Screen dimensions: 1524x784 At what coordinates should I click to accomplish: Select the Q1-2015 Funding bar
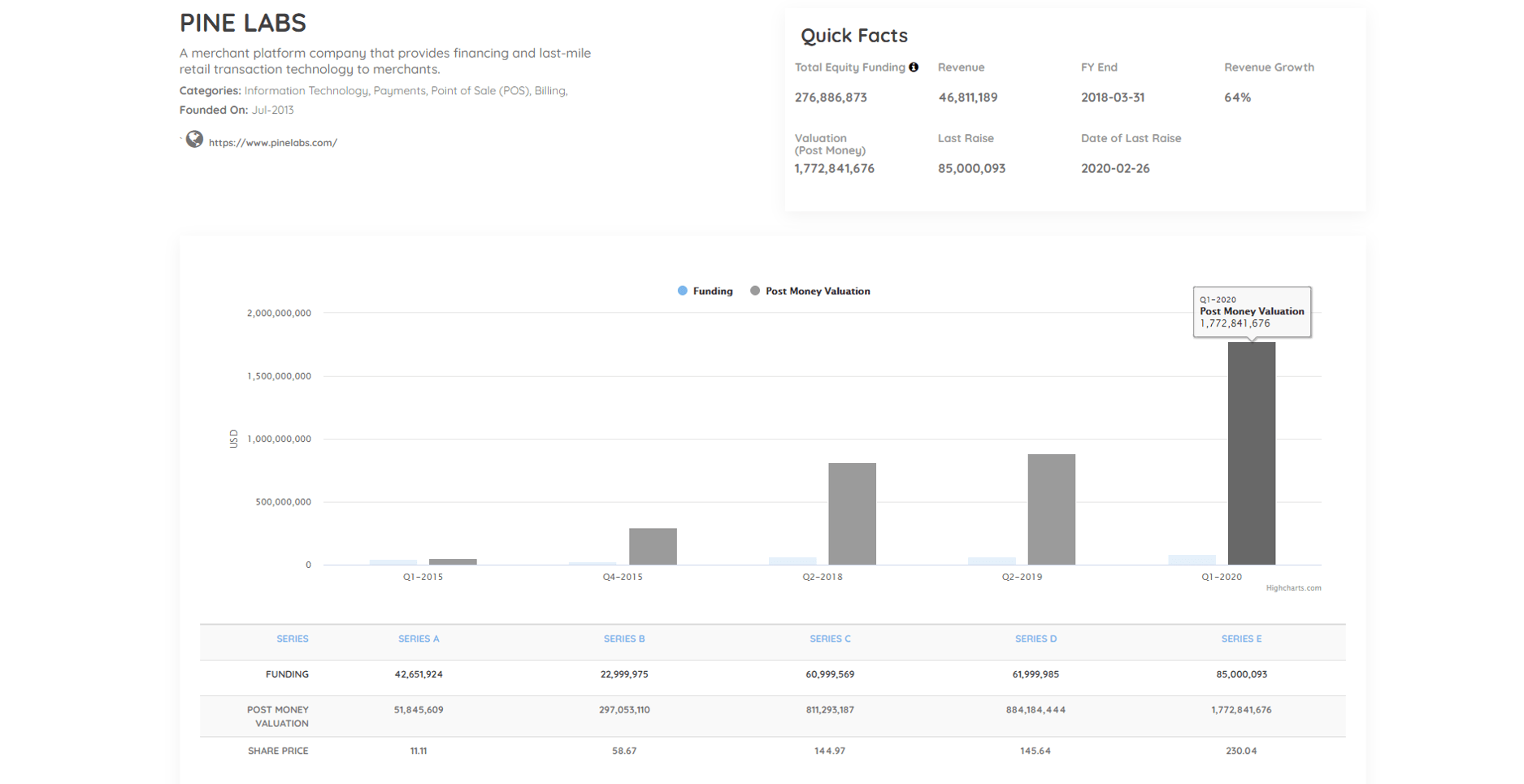coord(393,562)
